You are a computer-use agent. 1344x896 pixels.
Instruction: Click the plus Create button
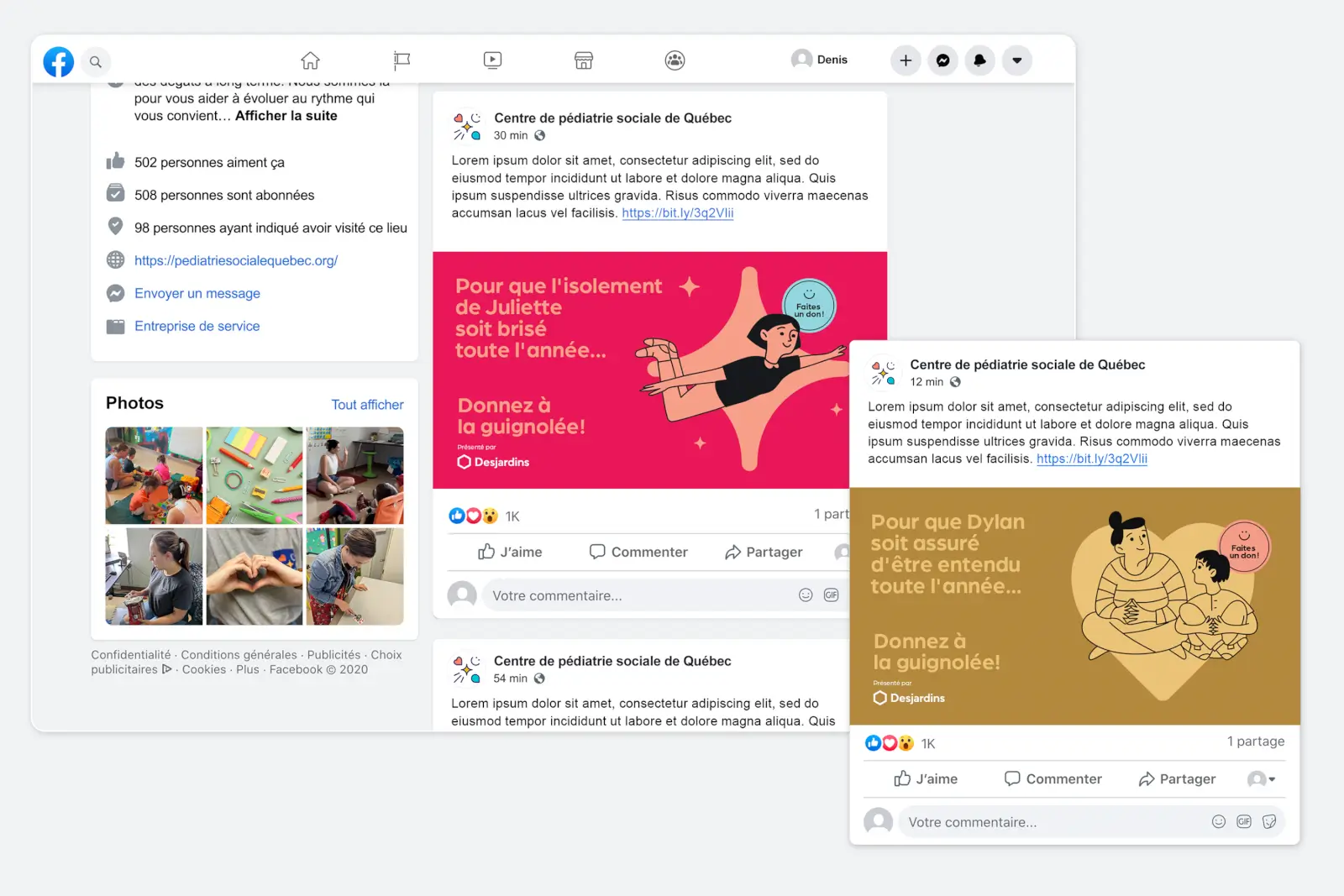pyautogui.click(x=906, y=60)
